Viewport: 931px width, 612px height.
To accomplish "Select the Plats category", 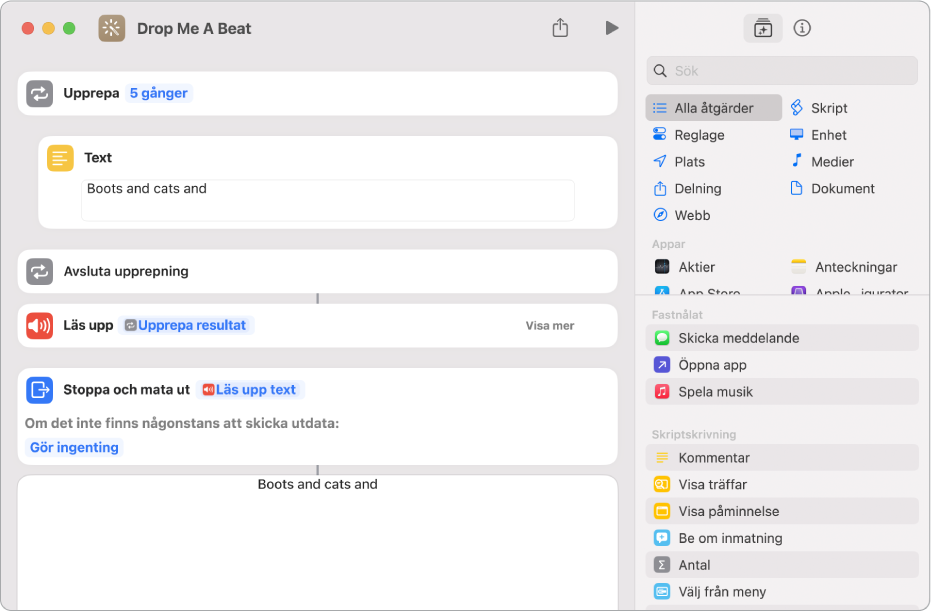I will (679, 161).
